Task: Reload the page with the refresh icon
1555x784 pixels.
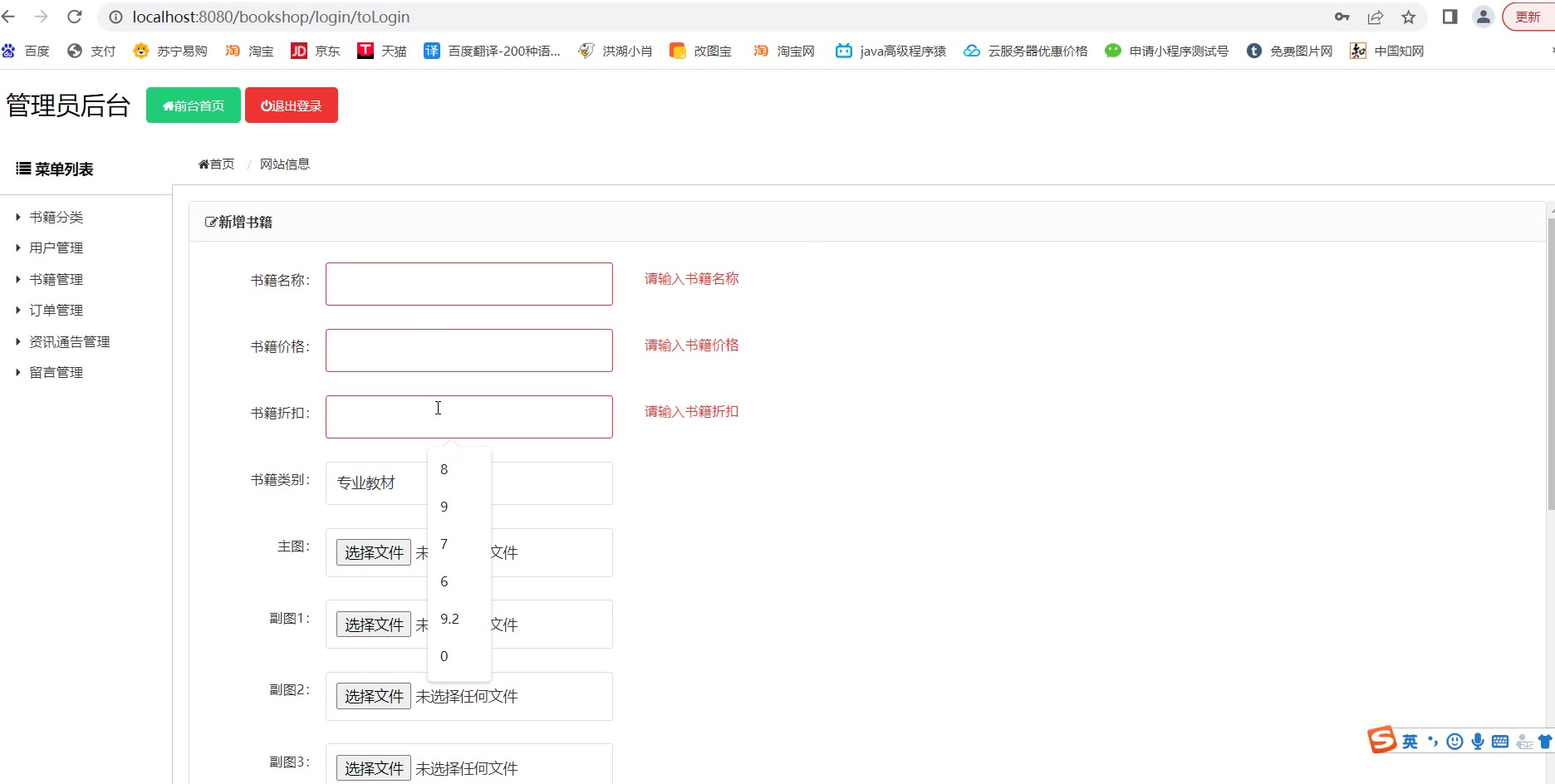Action: [74, 17]
